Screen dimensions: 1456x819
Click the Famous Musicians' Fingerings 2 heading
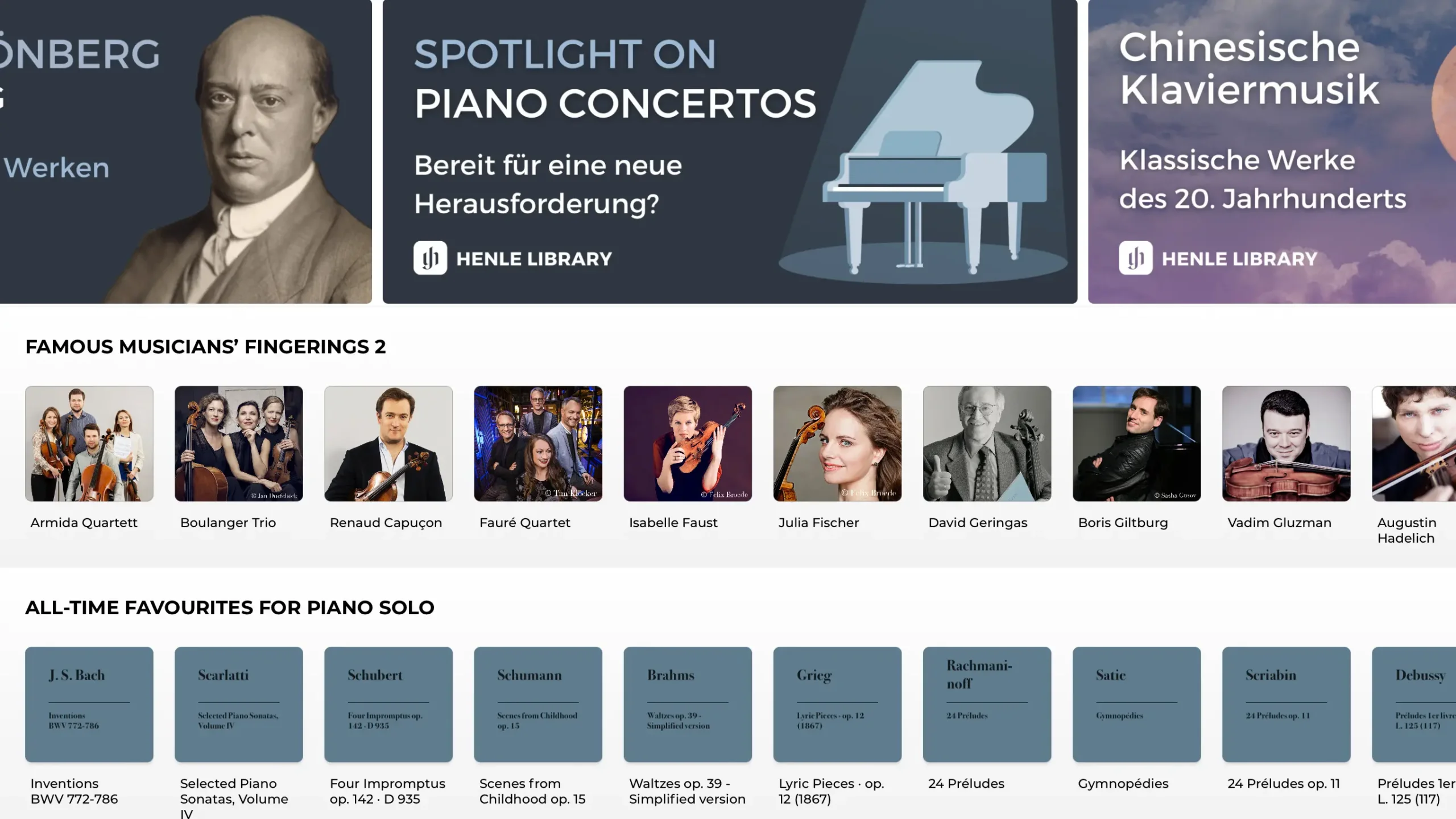(x=206, y=346)
